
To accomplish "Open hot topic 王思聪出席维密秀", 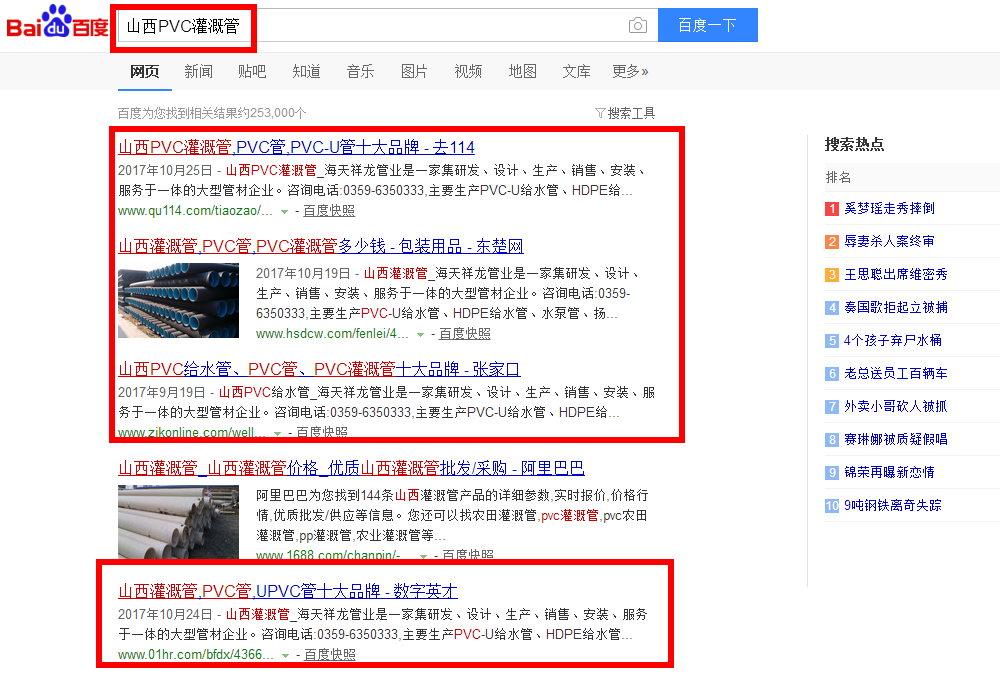I will click(x=895, y=274).
